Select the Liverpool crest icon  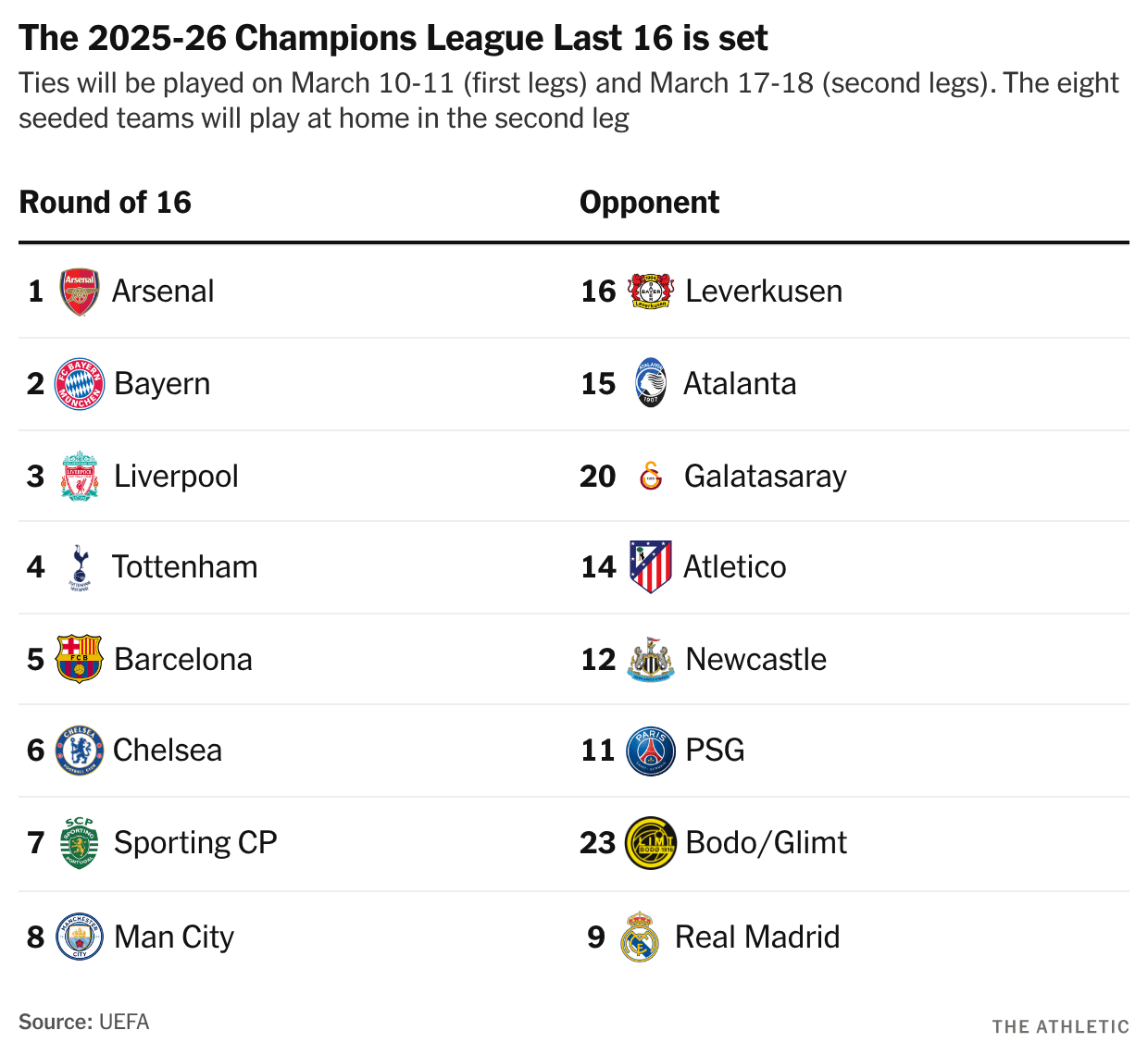coord(80,477)
